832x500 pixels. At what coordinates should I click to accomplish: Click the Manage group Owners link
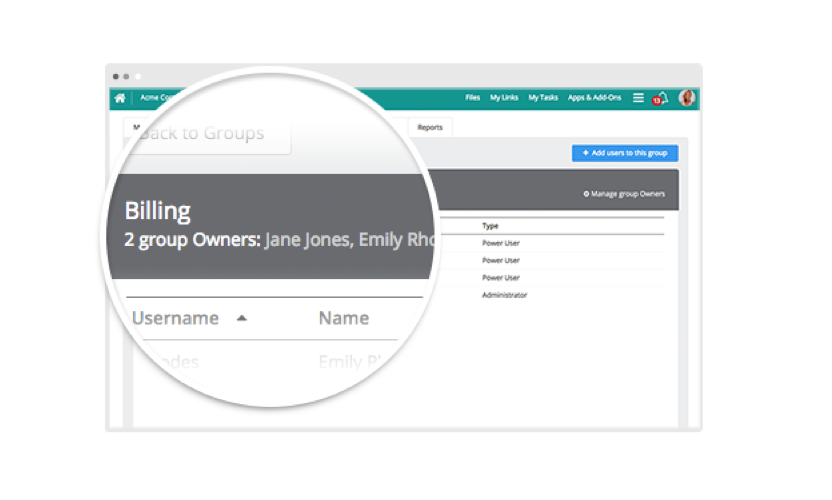tap(624, 193)
